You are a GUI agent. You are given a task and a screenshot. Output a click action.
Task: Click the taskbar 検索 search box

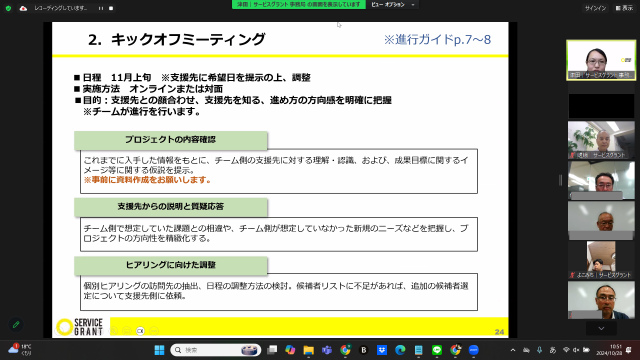coord(216,350)
